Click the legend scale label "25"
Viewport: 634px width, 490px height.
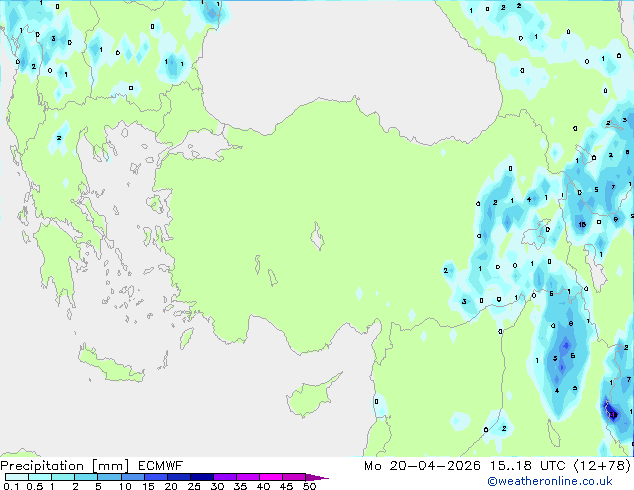click(x=194, y=486)
